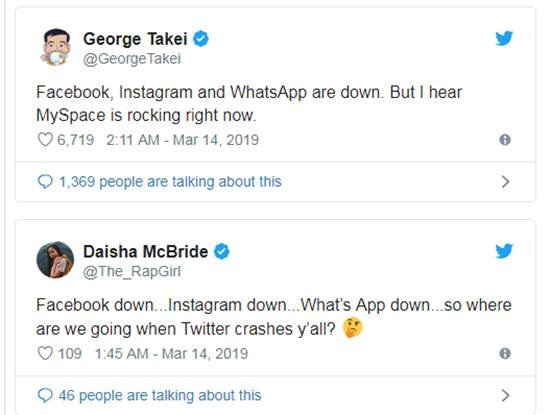Viewport: 550px width, 415px height.
Task: Open Daisha McBride's profile photo
Action: 55,260
